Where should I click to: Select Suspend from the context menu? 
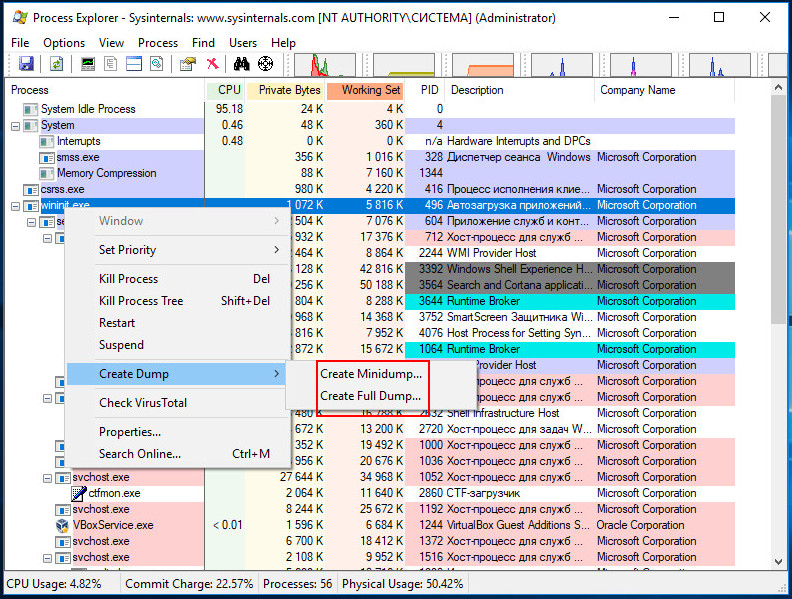(x=178, y=345)
